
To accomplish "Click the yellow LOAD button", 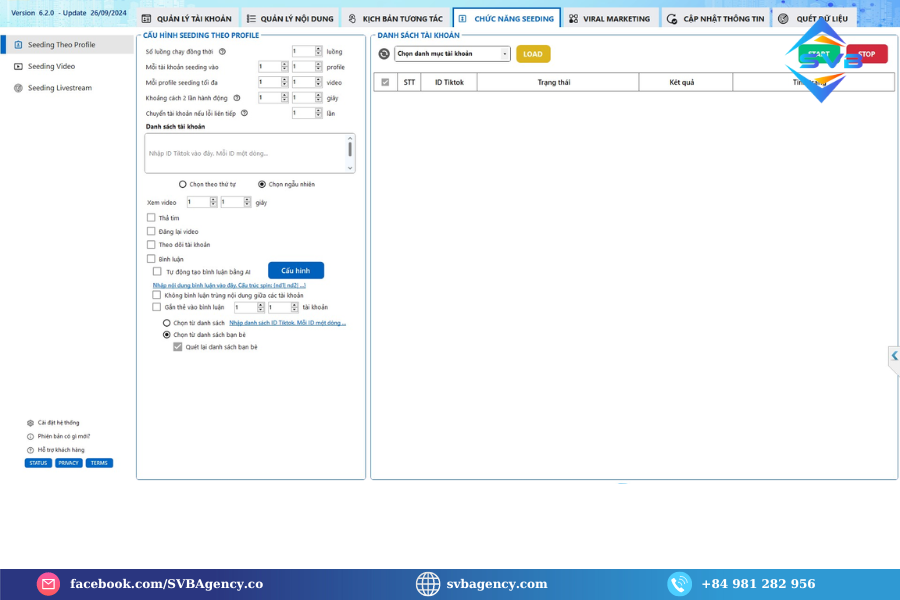I will tap(533, 54).
